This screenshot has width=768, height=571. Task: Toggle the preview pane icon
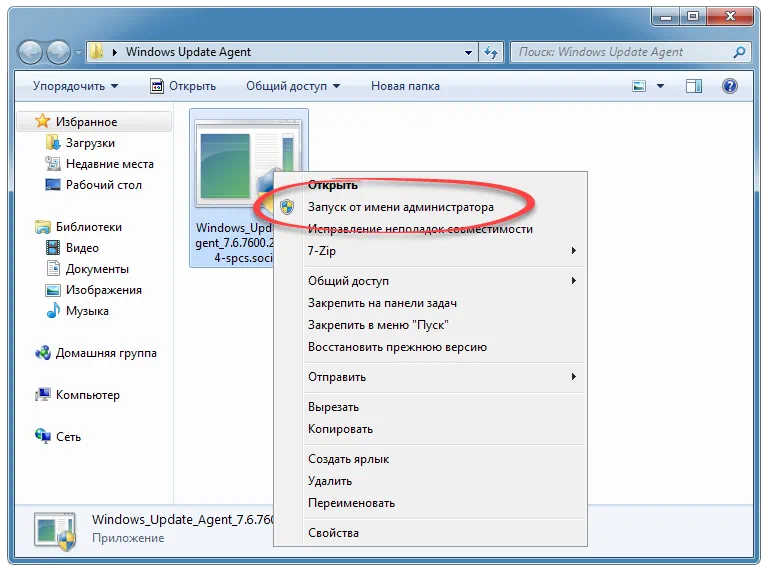(x=694, y=86)
